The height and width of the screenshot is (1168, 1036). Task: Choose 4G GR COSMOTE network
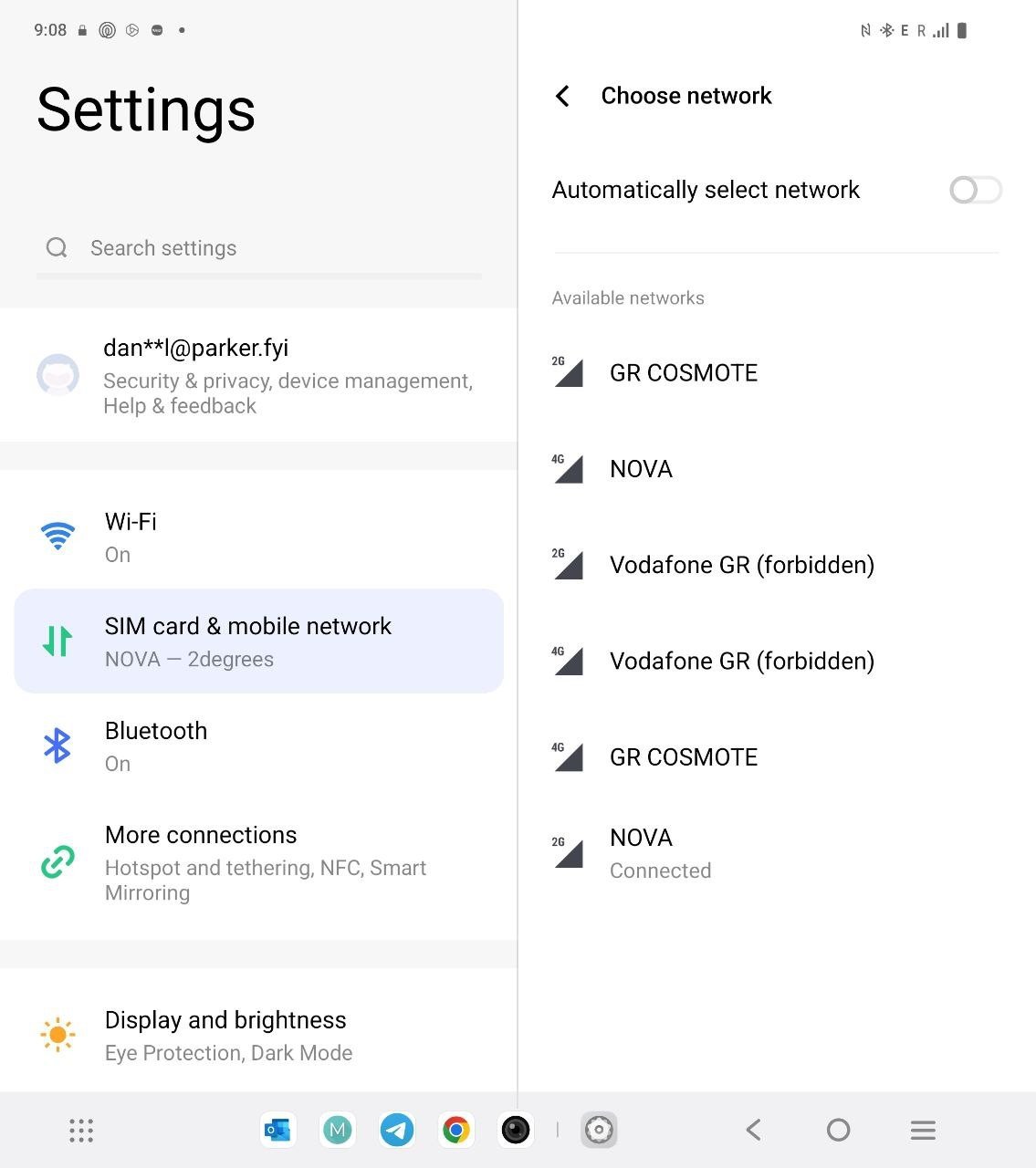777,757
